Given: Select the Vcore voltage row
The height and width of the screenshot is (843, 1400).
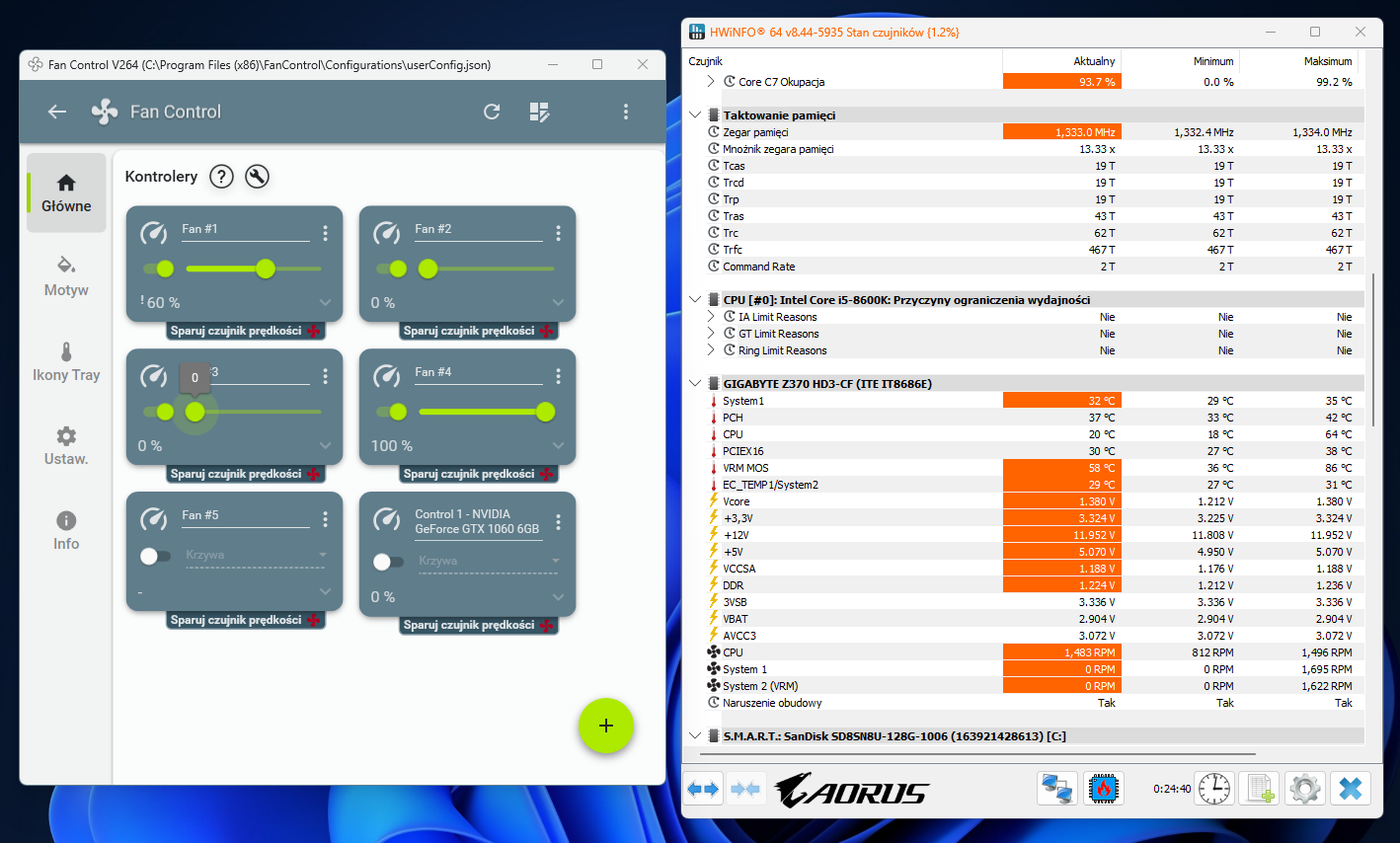Looking at the screenshot, I should point(1029,501).
